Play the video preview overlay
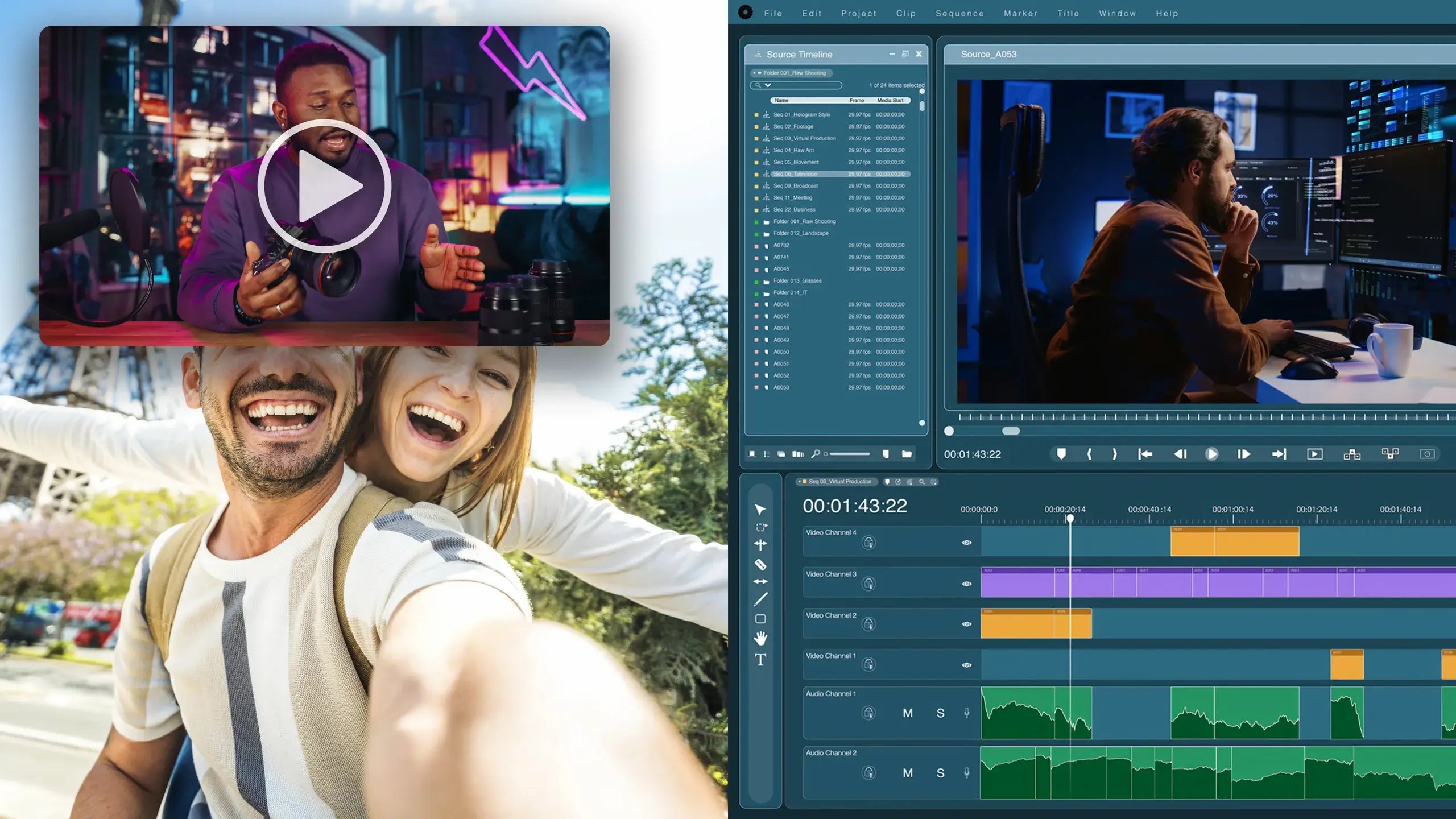Image resolution: width=1456 pixels, height=819 pixels. (324, 186)
